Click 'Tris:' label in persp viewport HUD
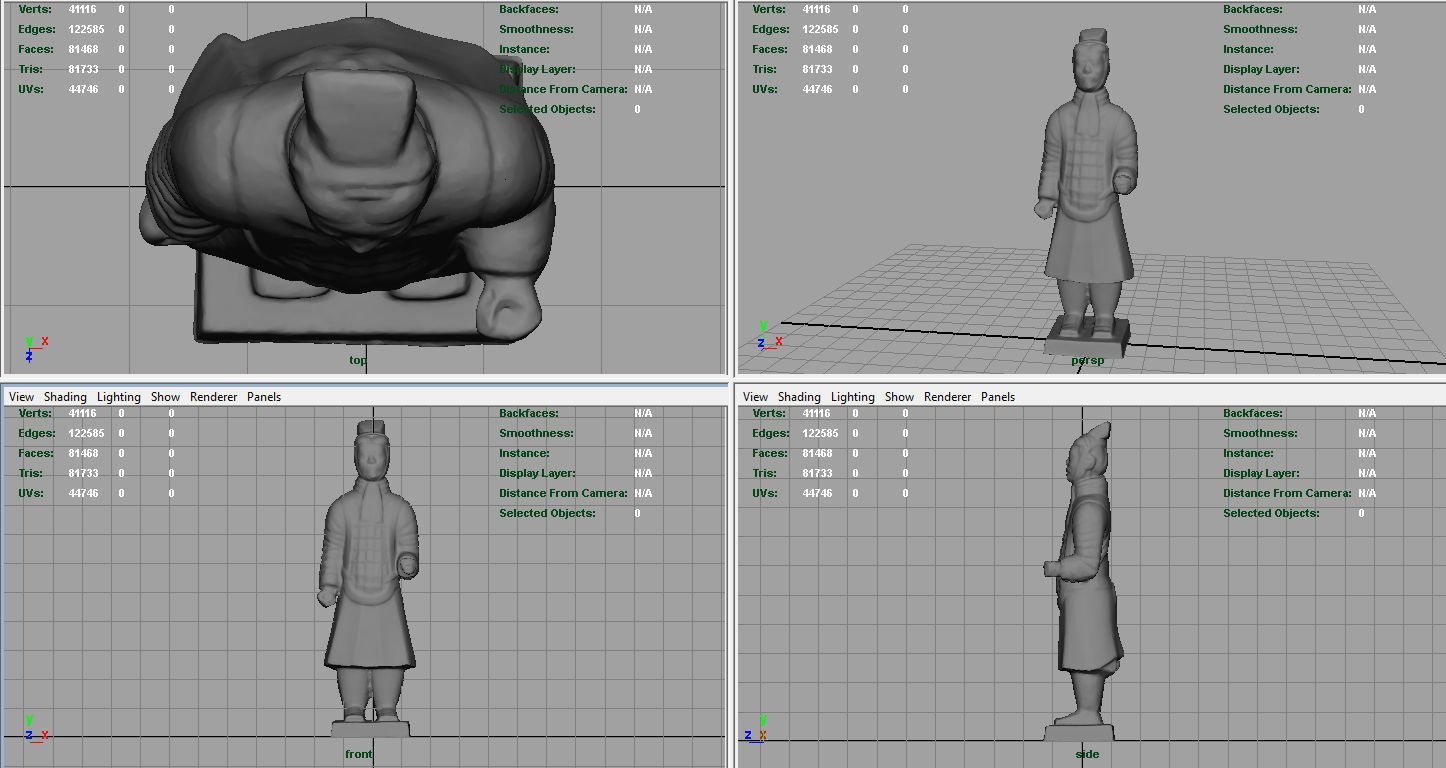The image size is (1446, 768). [765, 69]
